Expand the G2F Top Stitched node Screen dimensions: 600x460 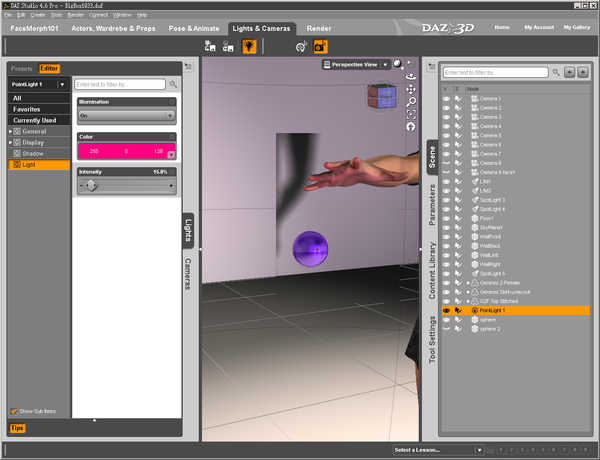(468, 301)
